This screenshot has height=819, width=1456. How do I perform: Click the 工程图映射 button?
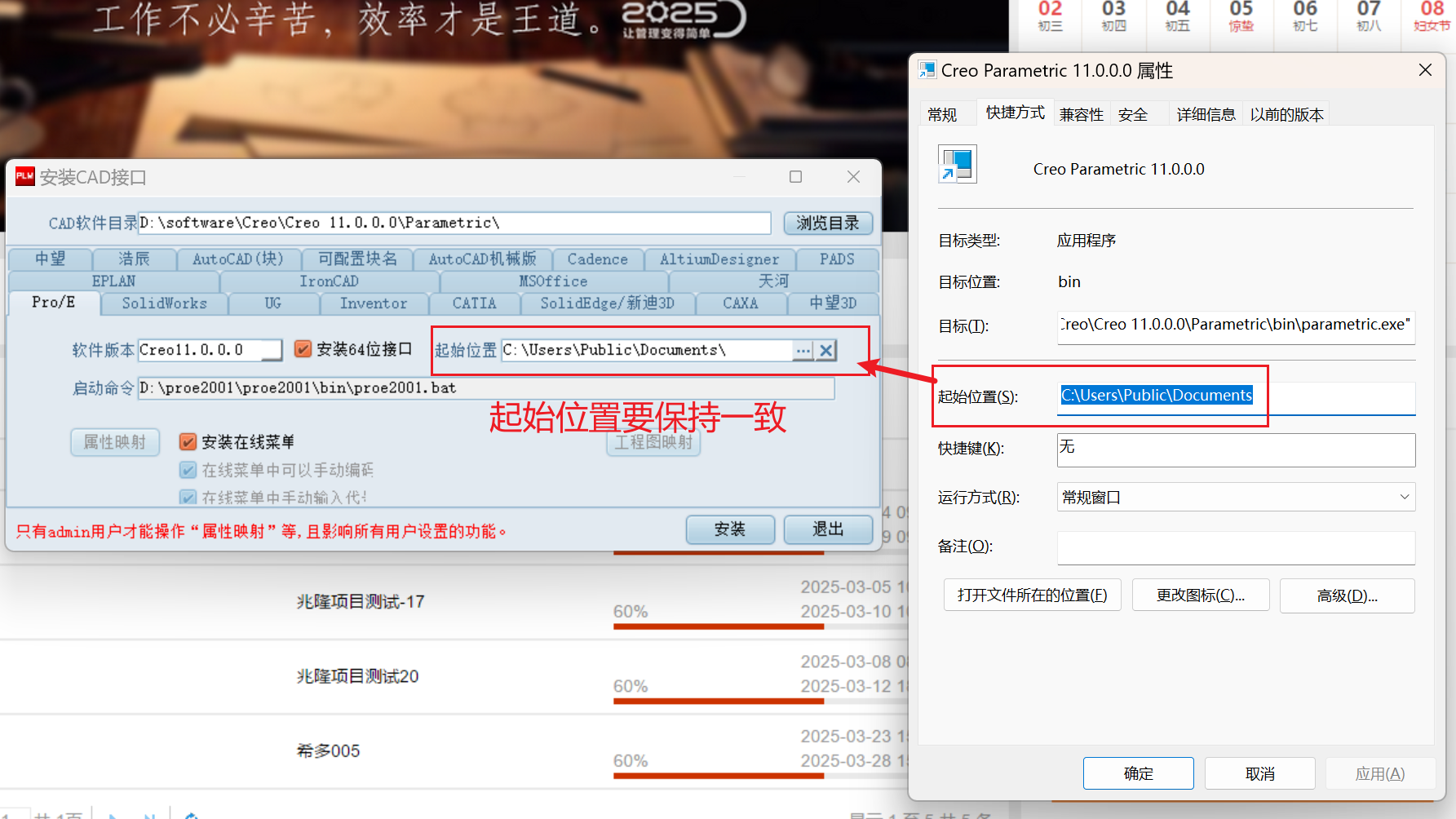[x=653, y=442]
